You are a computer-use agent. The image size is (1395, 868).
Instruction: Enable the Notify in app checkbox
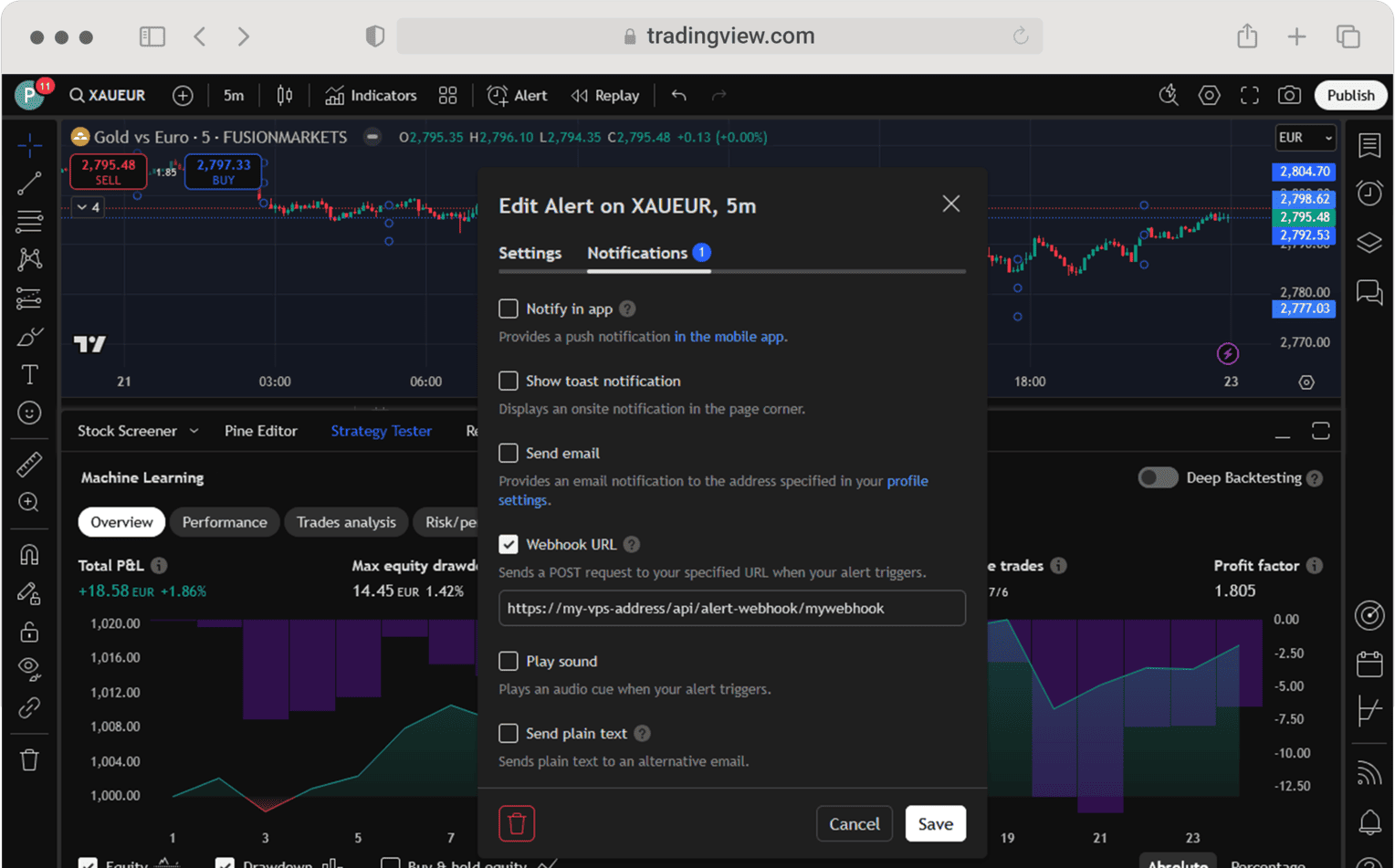[x=509, y=309]
